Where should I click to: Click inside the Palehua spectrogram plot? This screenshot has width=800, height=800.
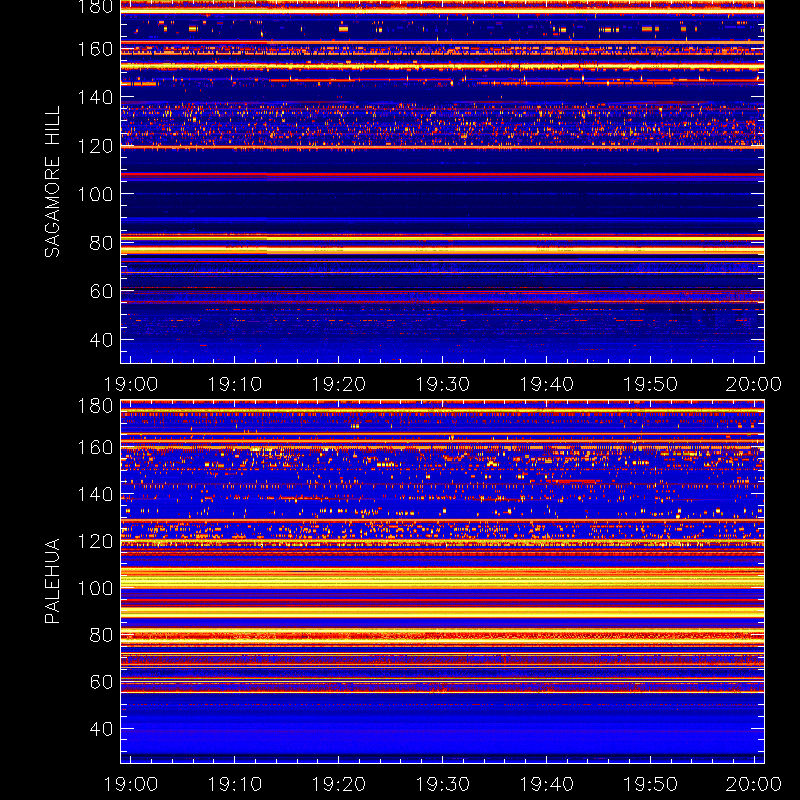[442, 582]
